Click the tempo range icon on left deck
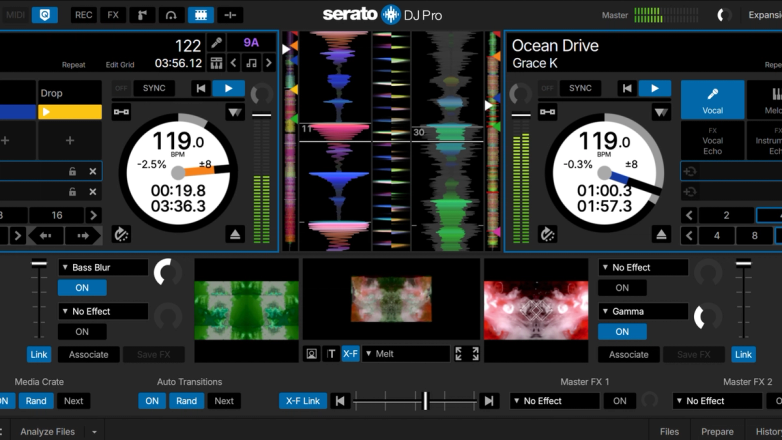 [234, 112]
